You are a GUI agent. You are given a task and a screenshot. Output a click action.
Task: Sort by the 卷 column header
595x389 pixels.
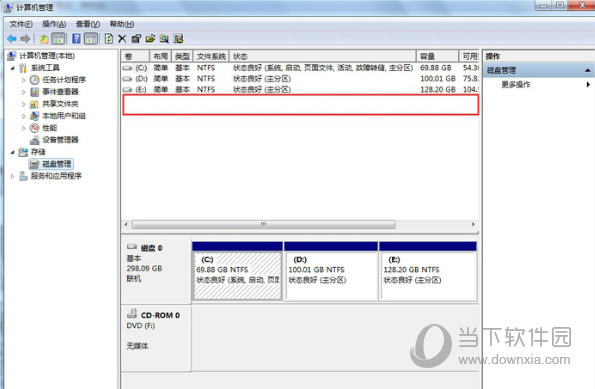135,57
